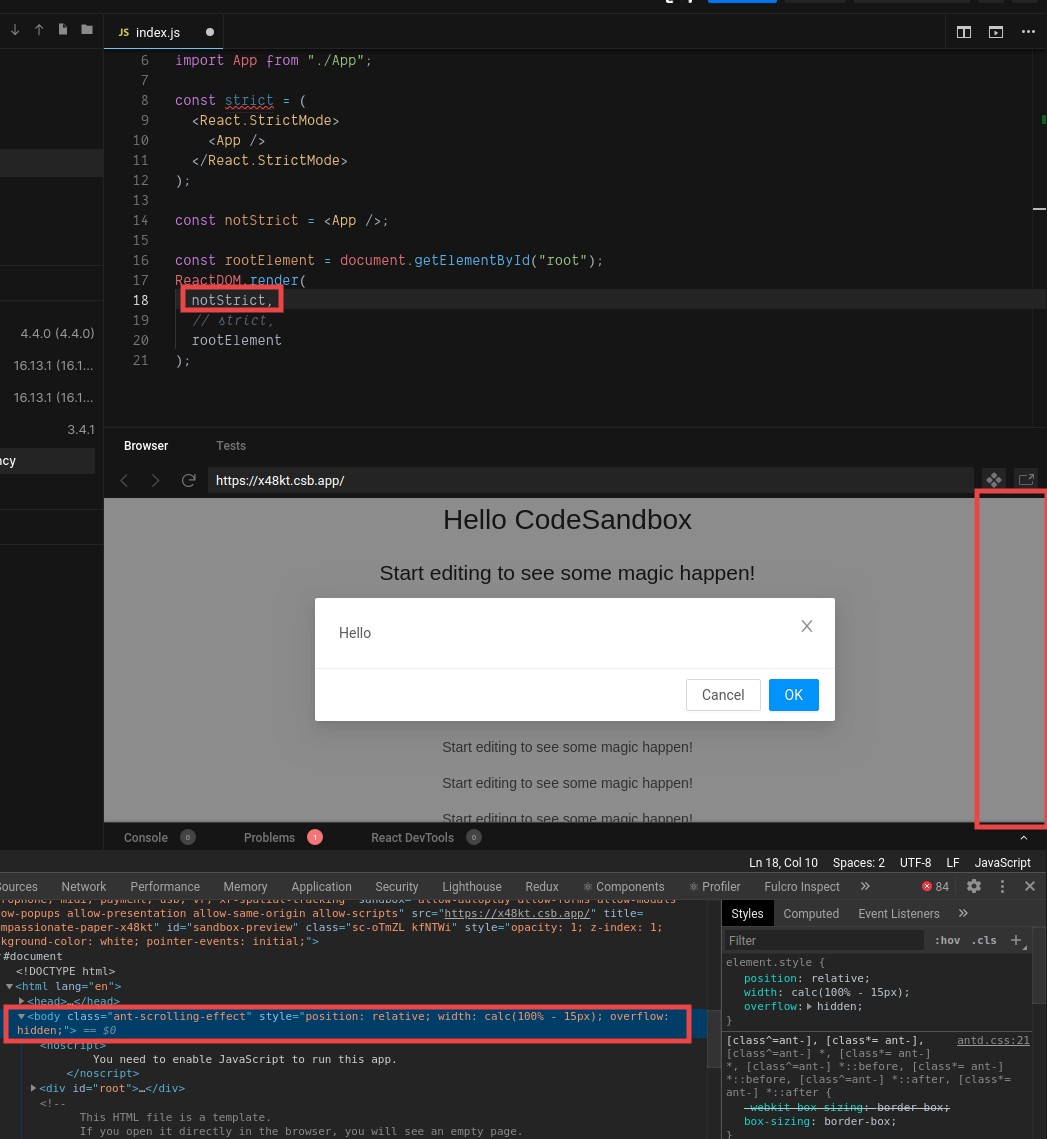Screen dimensions: 1047x1139
Task: Expand the head element node
Action: [x=22, y=1001]
